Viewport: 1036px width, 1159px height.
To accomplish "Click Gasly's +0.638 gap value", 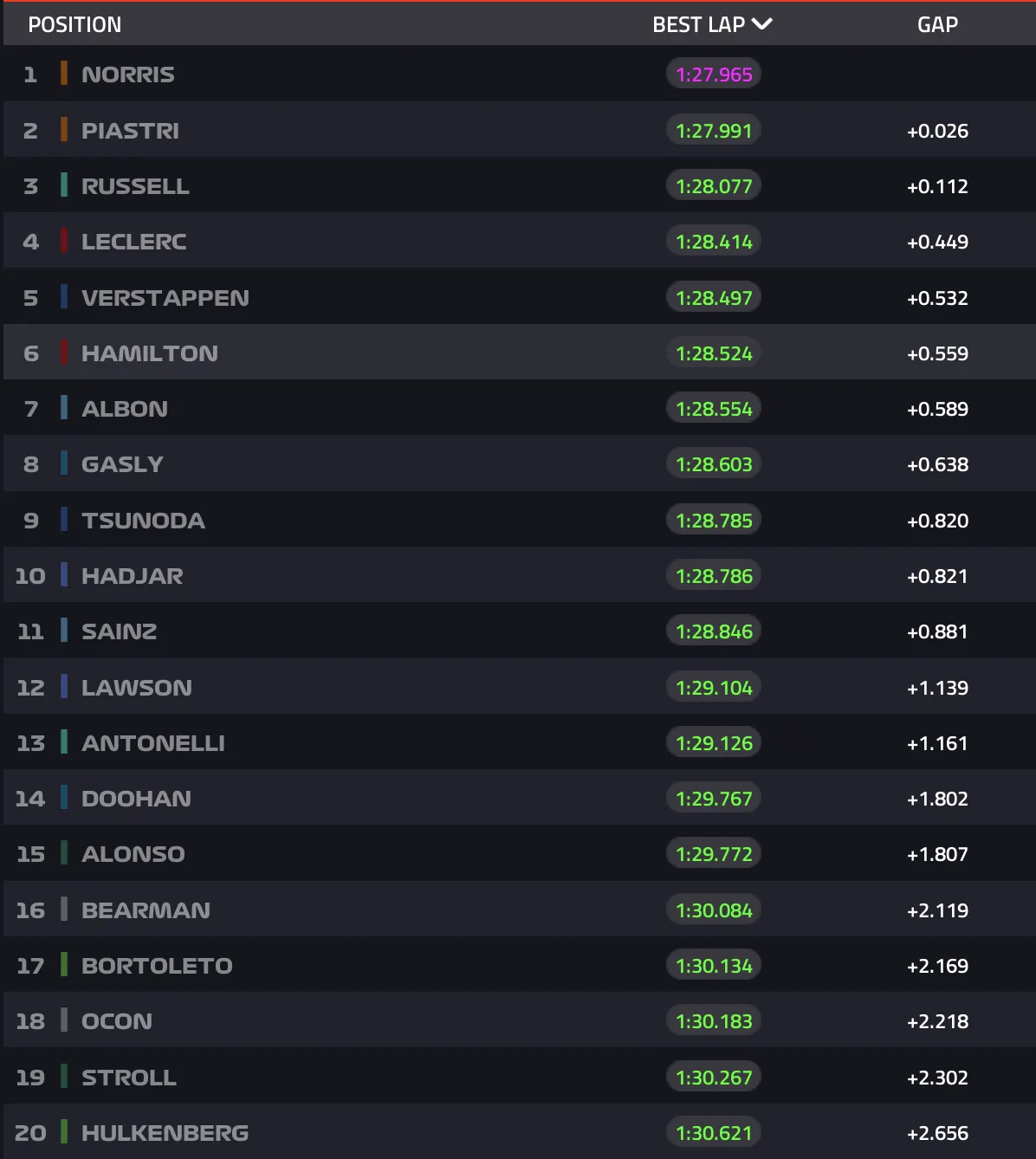I will pos(937,465).
